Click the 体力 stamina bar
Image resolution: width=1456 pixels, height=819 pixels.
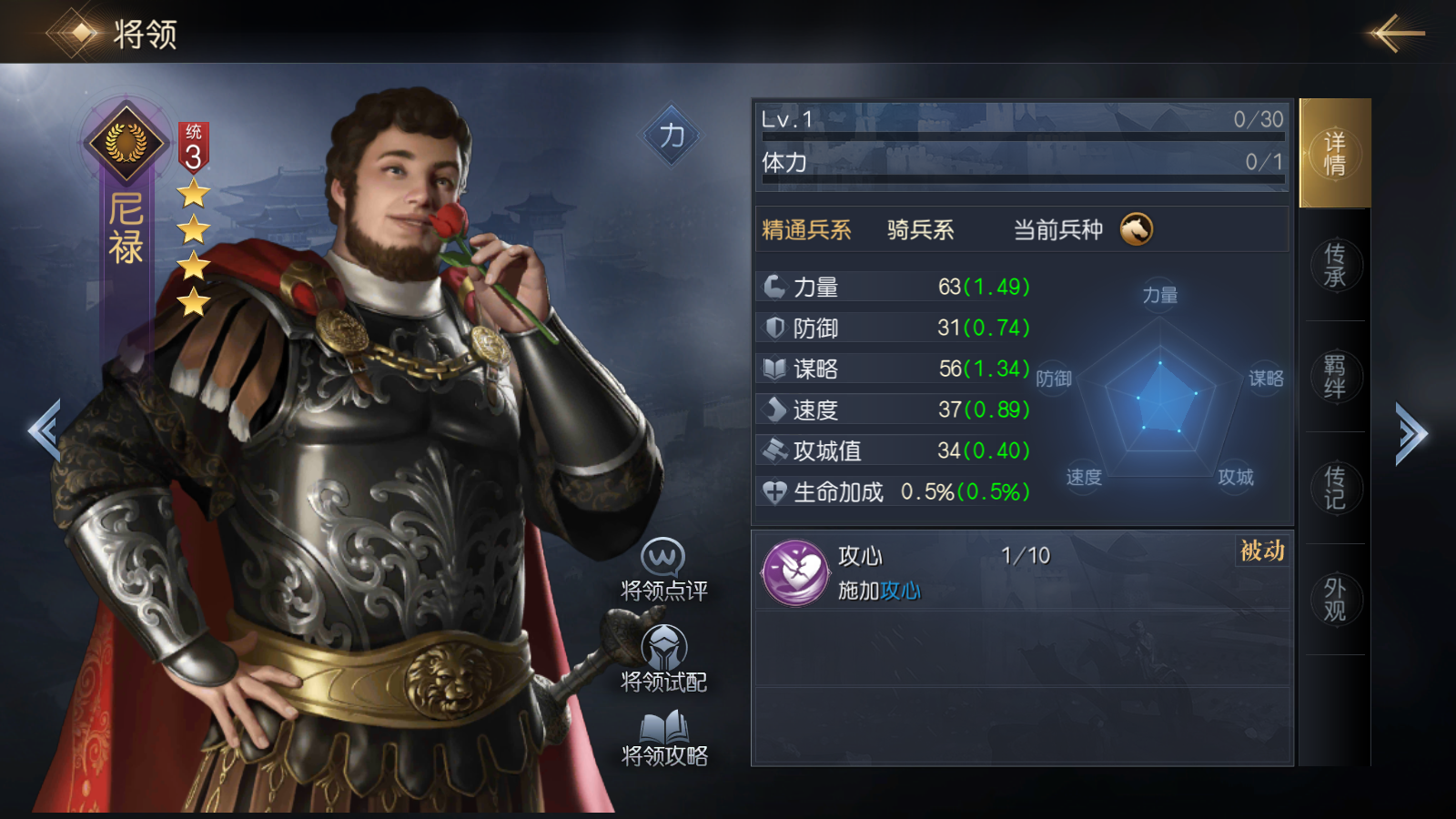[x=1023, y=179]
